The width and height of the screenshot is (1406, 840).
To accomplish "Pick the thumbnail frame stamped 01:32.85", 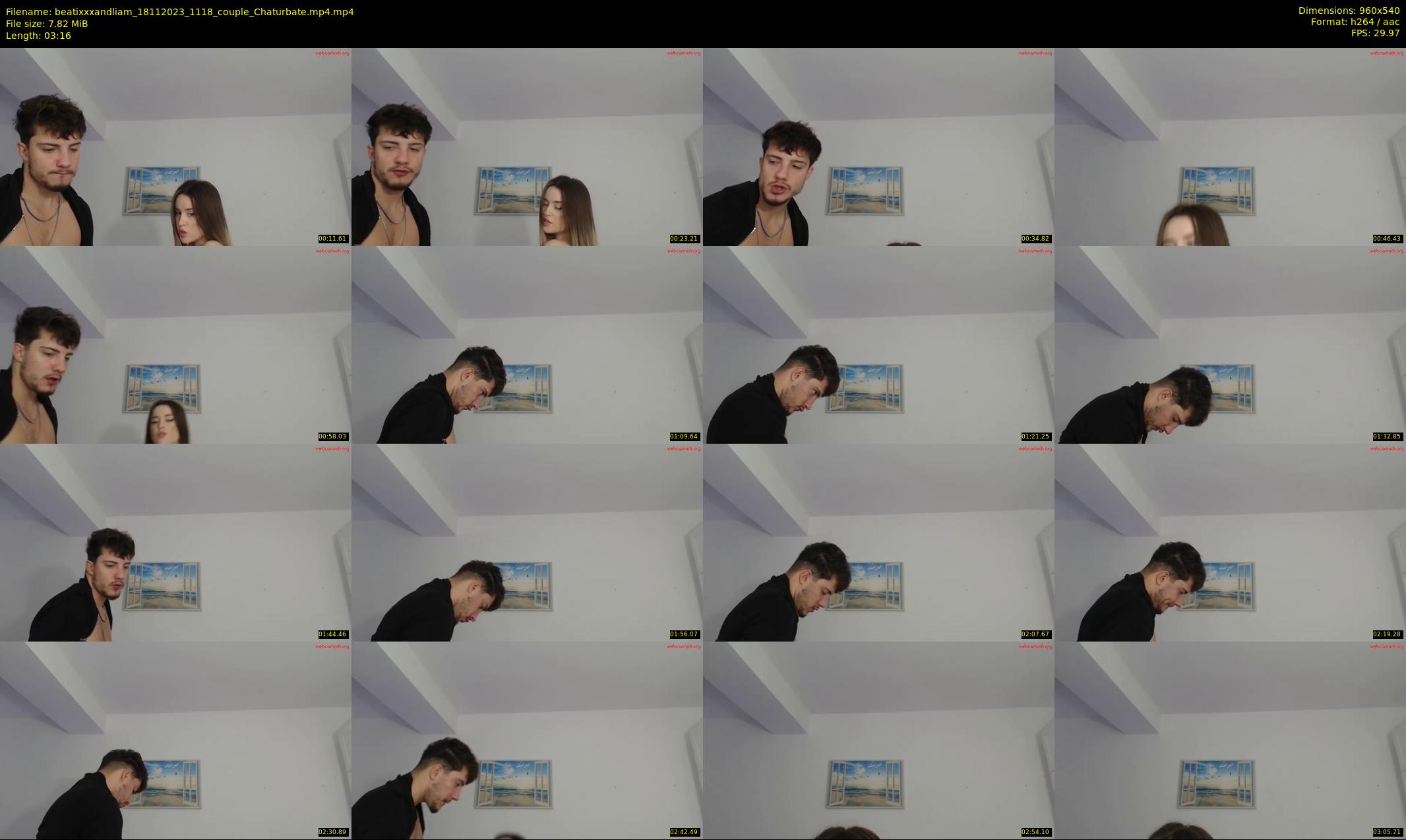I will point(1230,344).
